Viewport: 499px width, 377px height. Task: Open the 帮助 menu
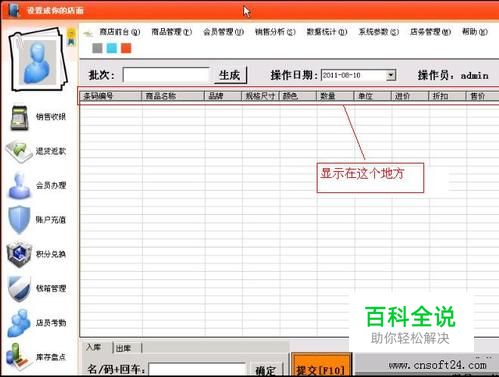[475, 32]
